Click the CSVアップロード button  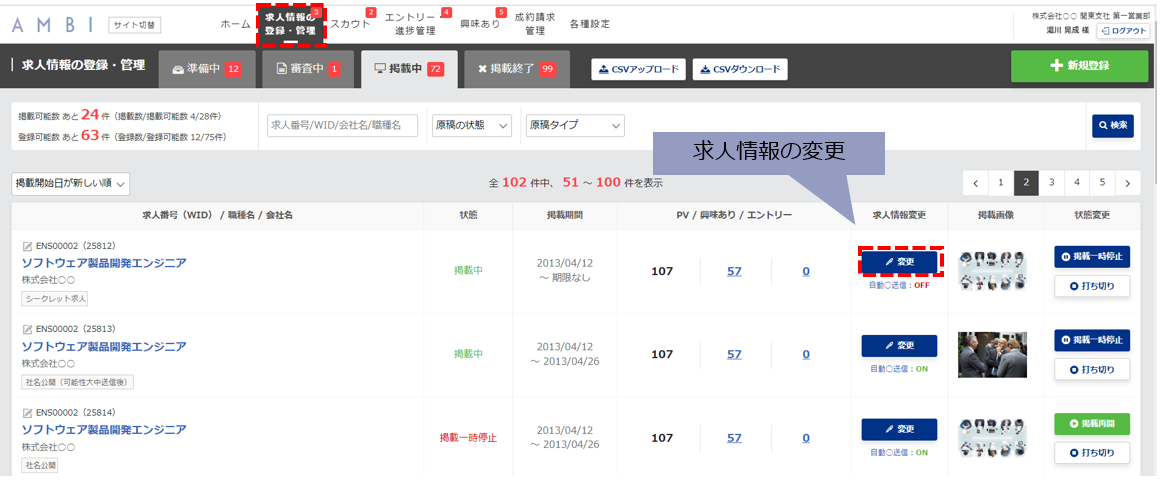(638, 69)
